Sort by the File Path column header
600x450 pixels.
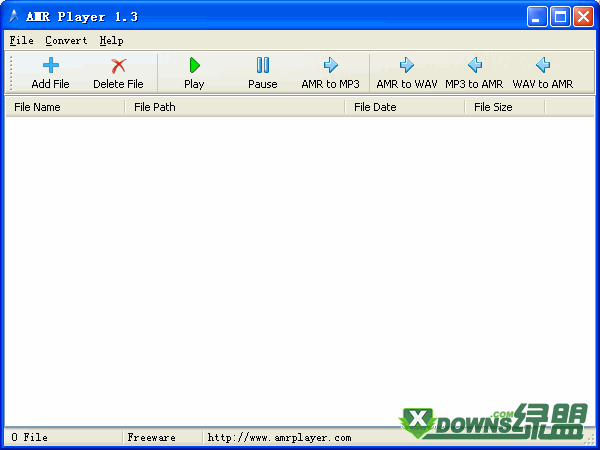point(235,107)
